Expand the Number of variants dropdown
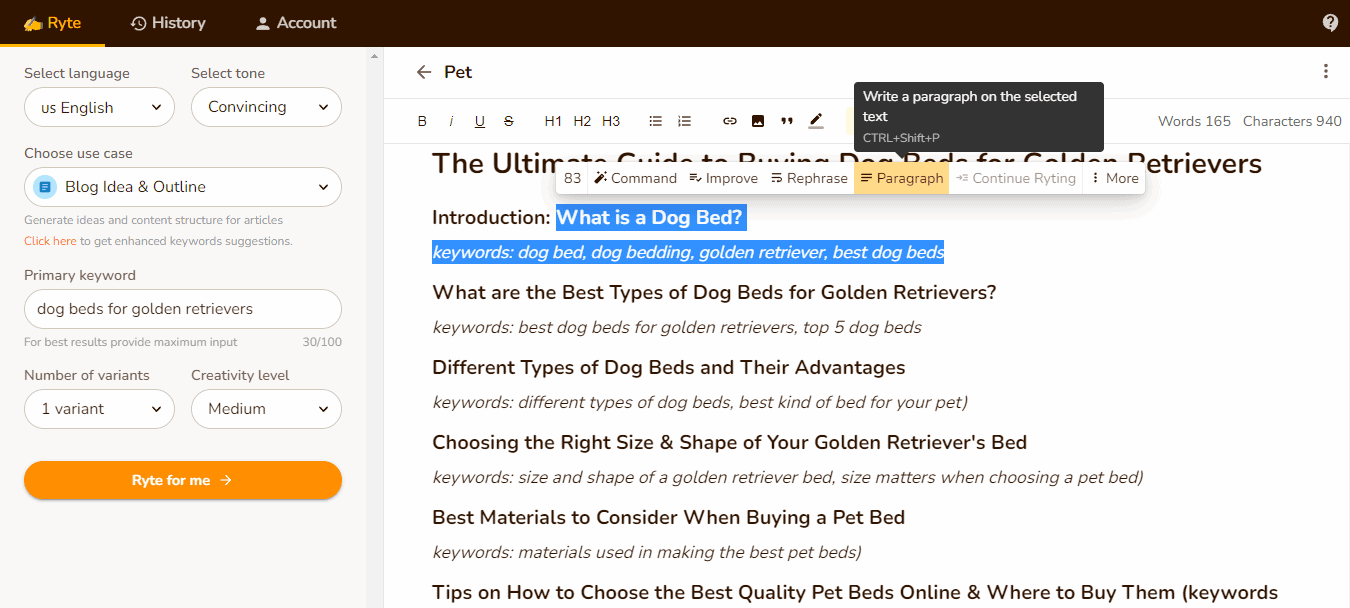This screenshot has height=608, width=1350. click(98, 409)
